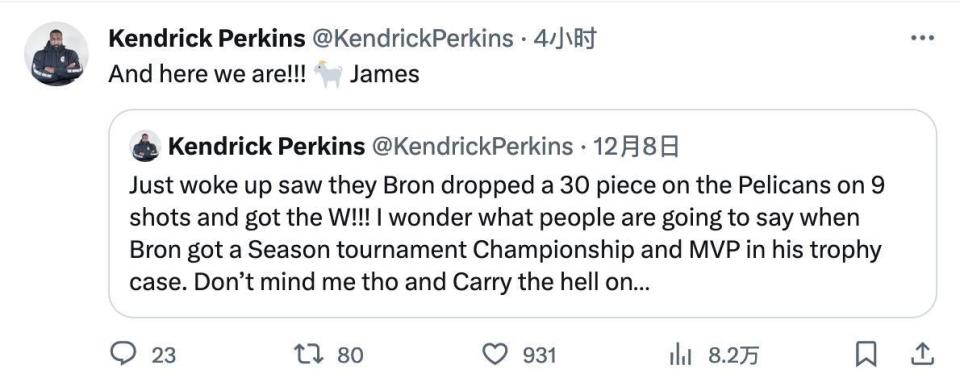This screenshot has height=382, width=960.
Task: Open the three-dot more options menu
Action: pos(923,38)
